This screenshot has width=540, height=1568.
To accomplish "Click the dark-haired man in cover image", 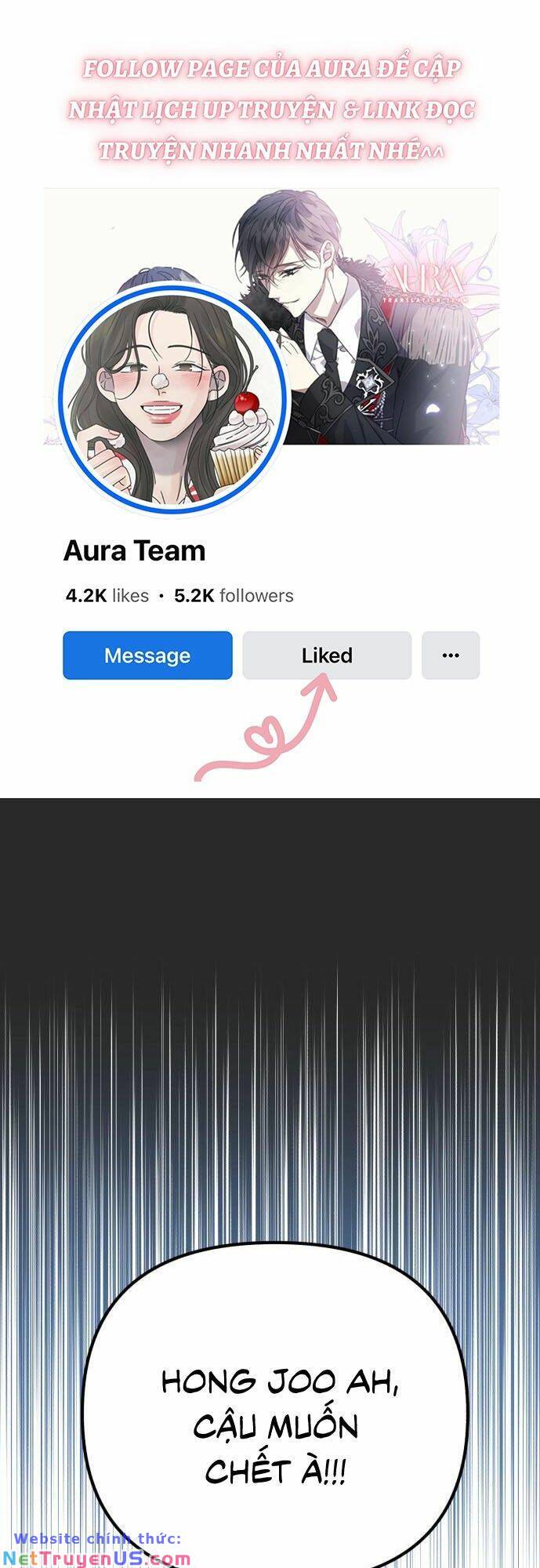I will (313, 314).
